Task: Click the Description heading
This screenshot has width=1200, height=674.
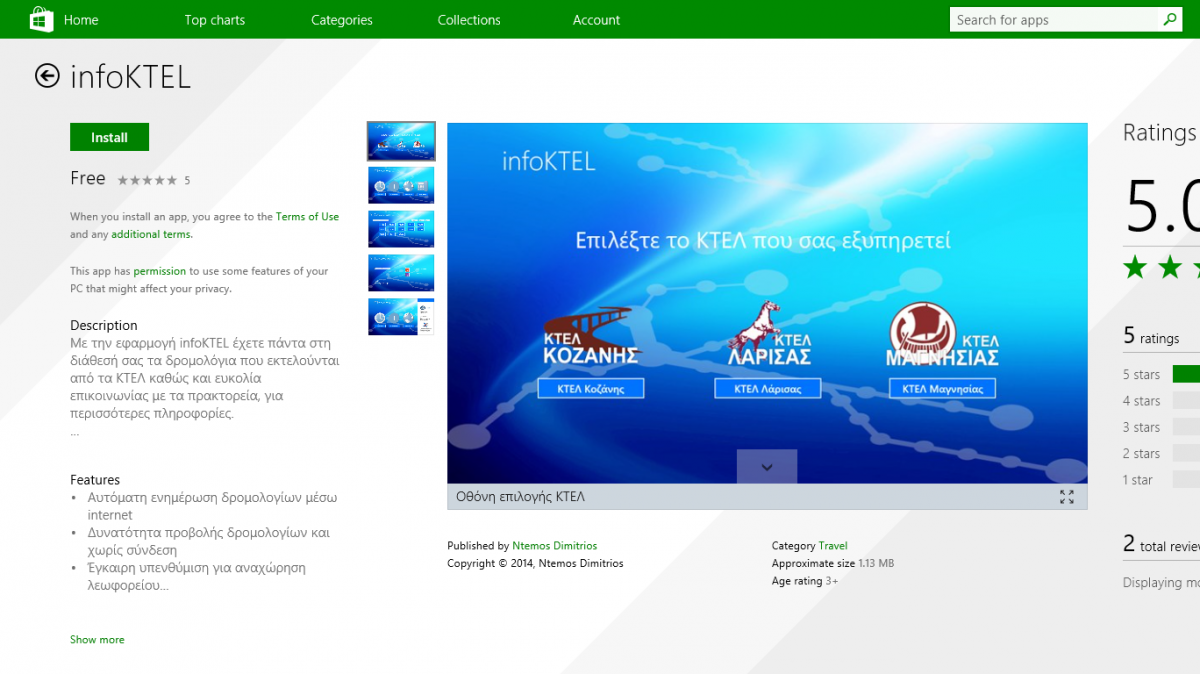Action: pyautogui.click(x=104, y=325)
